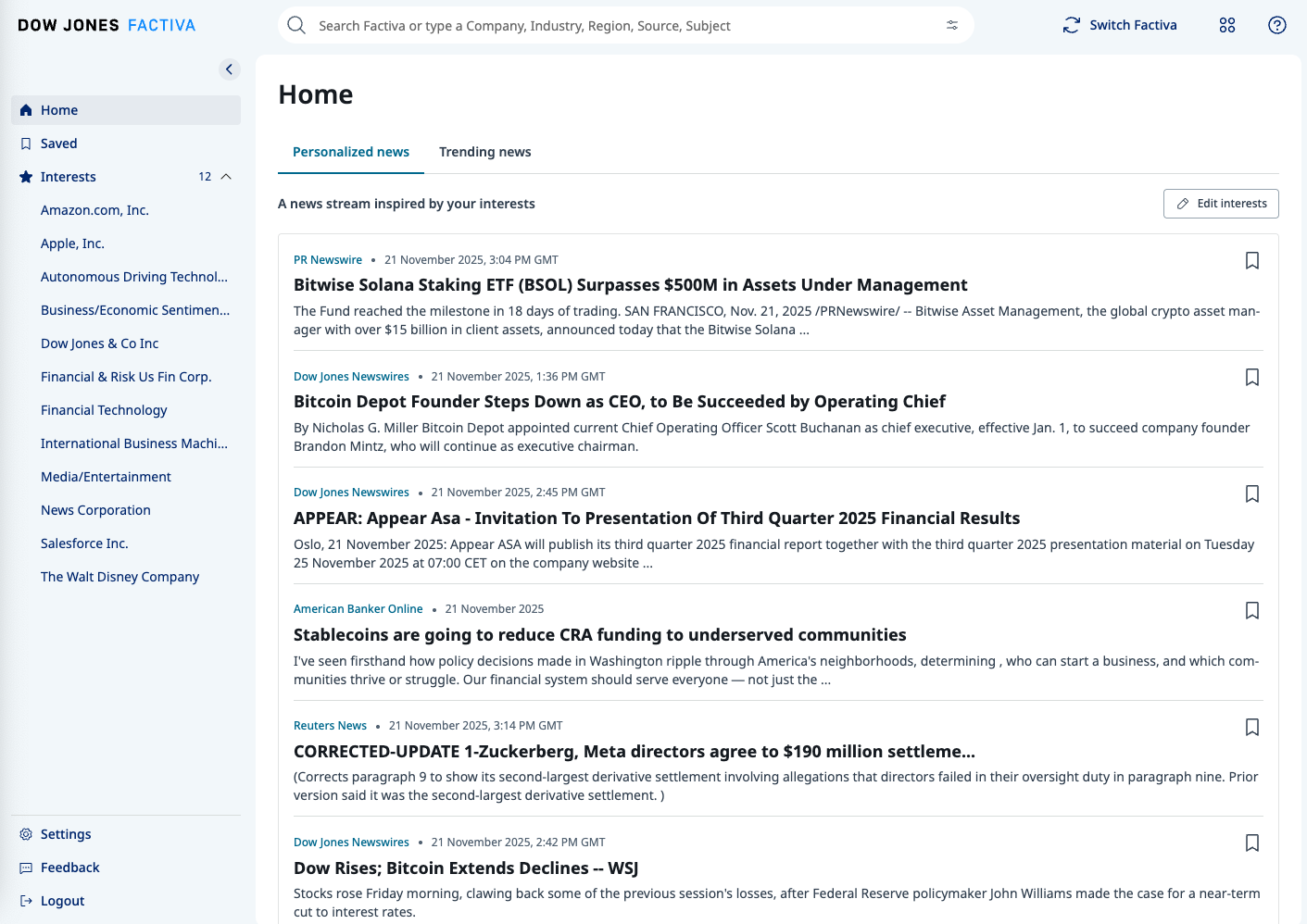
Task: Switch to Trending news tab
Action: pyautogui.click(x=485, y=152)
